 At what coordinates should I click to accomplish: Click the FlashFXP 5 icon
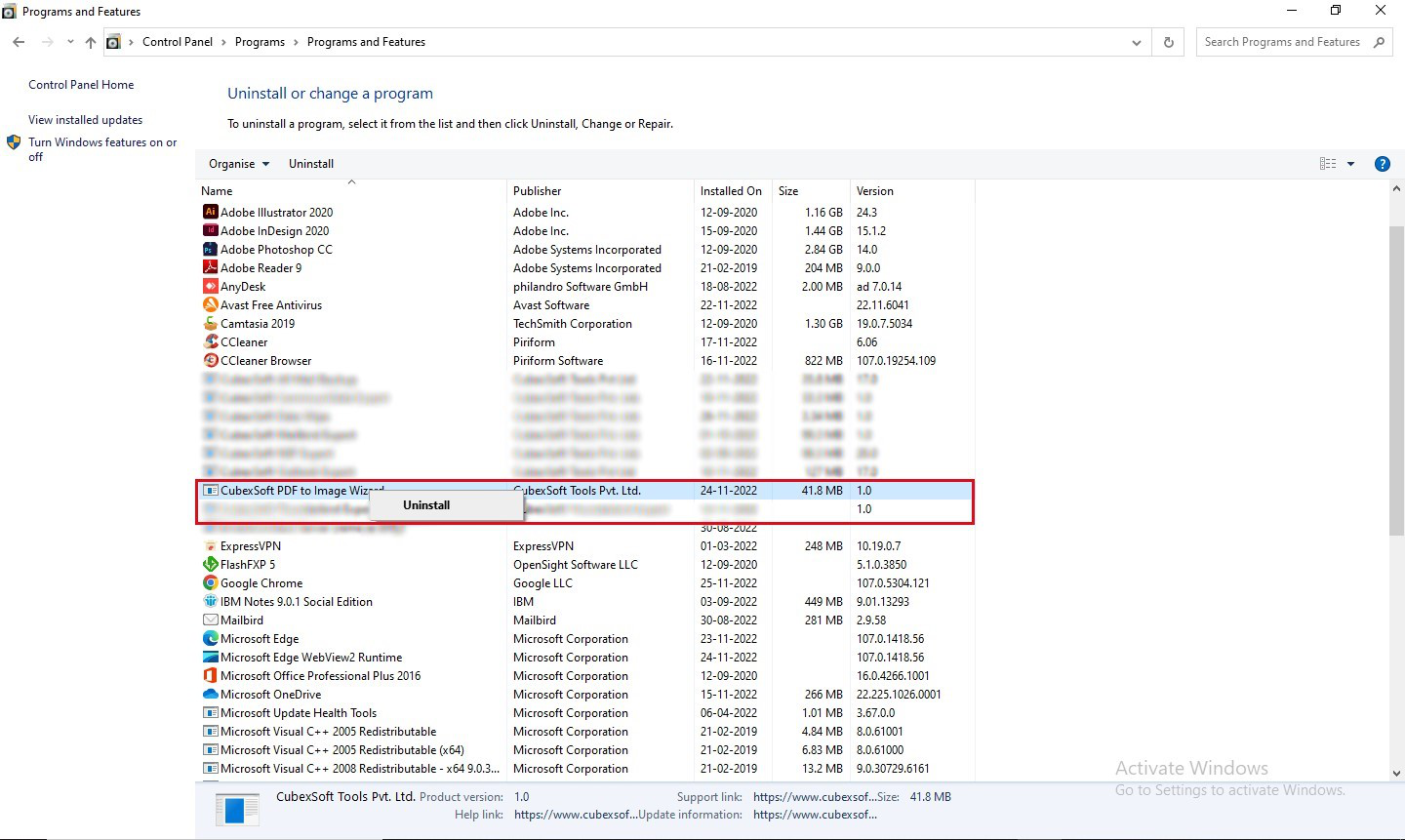pos(210,564)
